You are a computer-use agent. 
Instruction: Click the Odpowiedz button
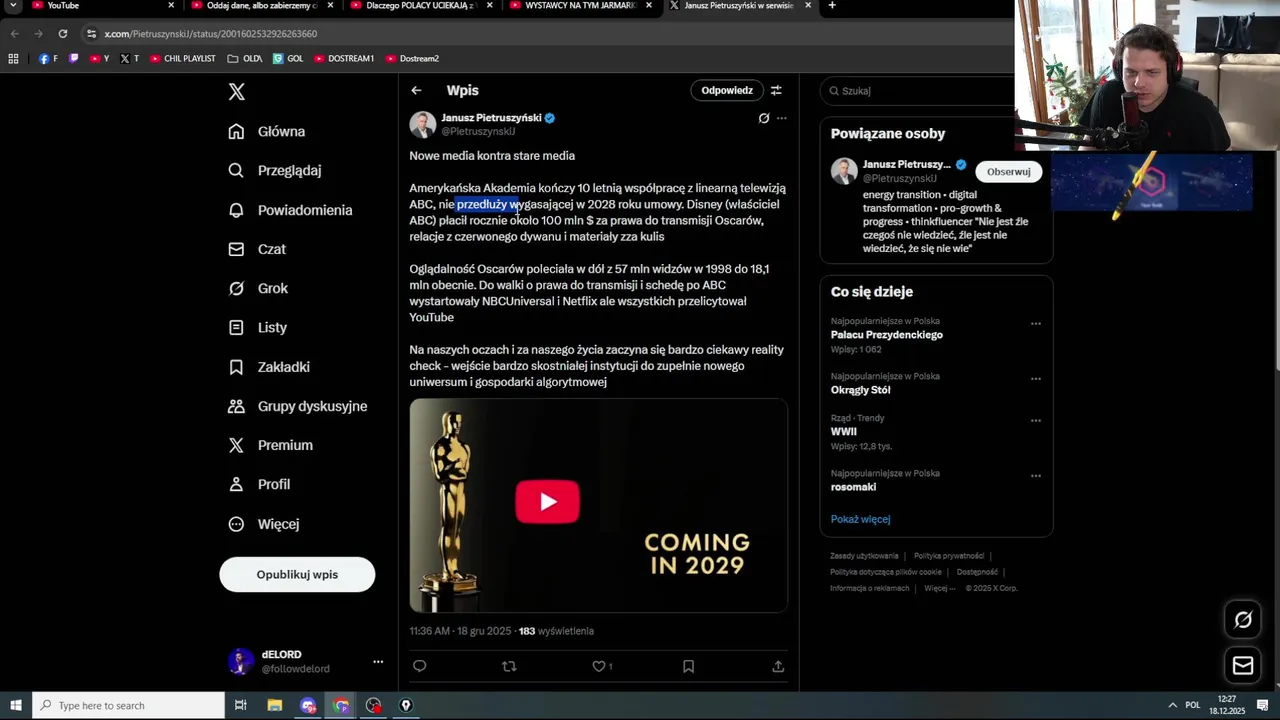click(x=727, y=90)
